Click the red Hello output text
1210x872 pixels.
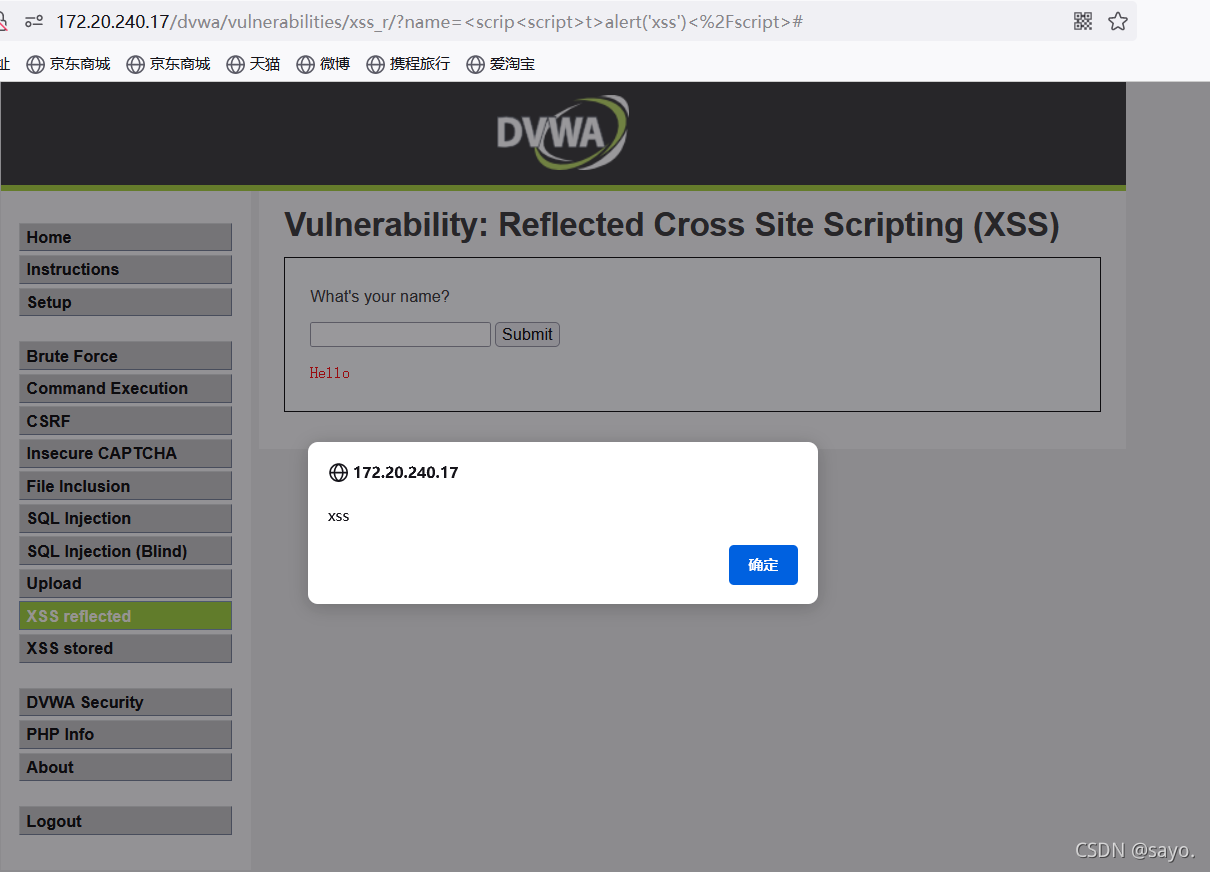(330, 373)
